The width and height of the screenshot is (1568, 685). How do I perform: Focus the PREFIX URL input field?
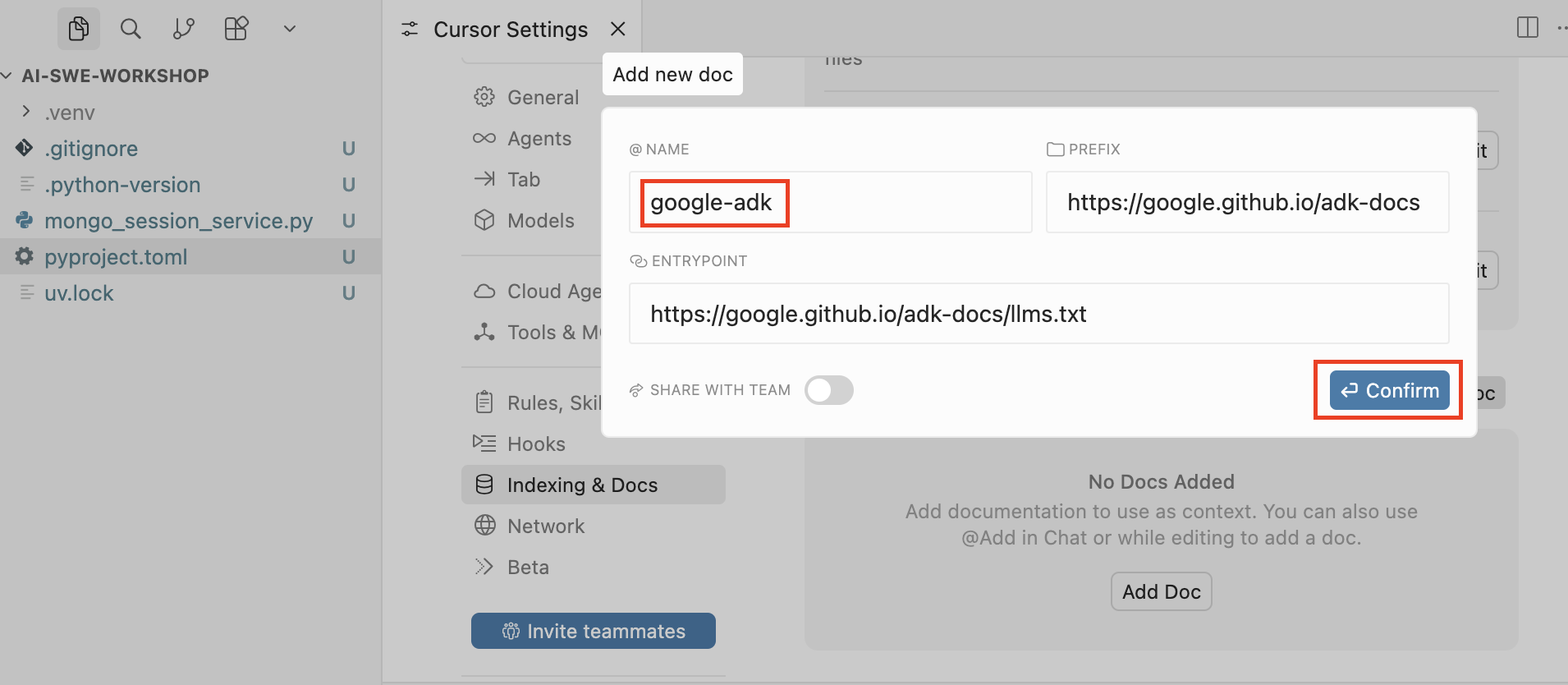click(x=1248, y=202)
